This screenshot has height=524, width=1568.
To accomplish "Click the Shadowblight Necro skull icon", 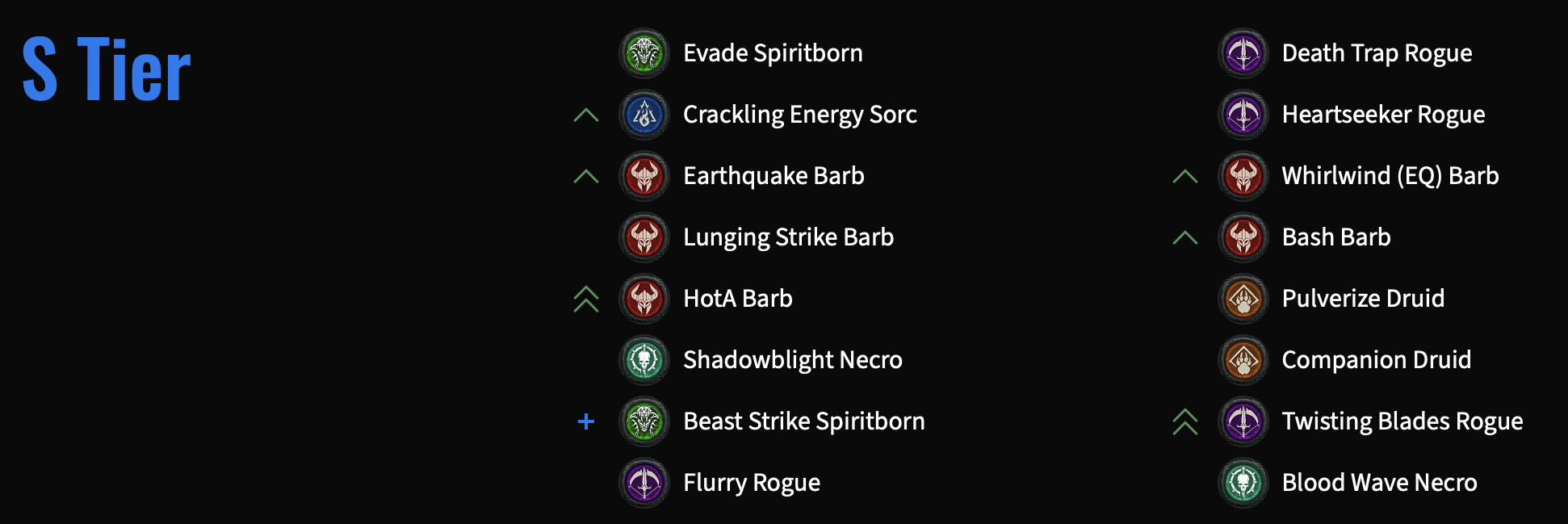I will point(644,360).
